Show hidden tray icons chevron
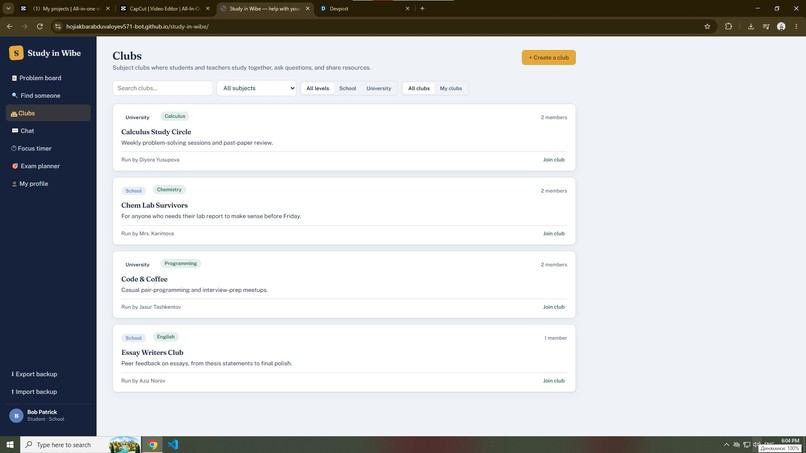This screenshot has height=453, width=806. point(726,445)
